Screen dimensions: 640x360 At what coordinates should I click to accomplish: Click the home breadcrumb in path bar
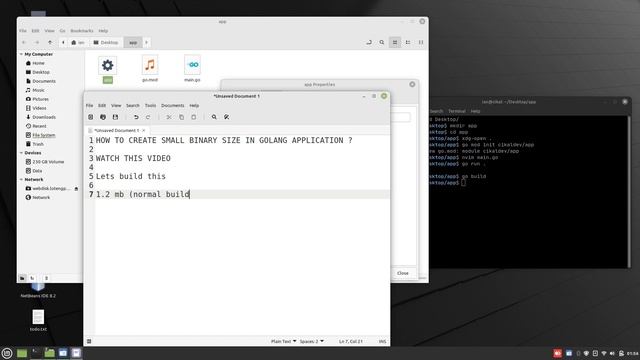coord(78,42)
